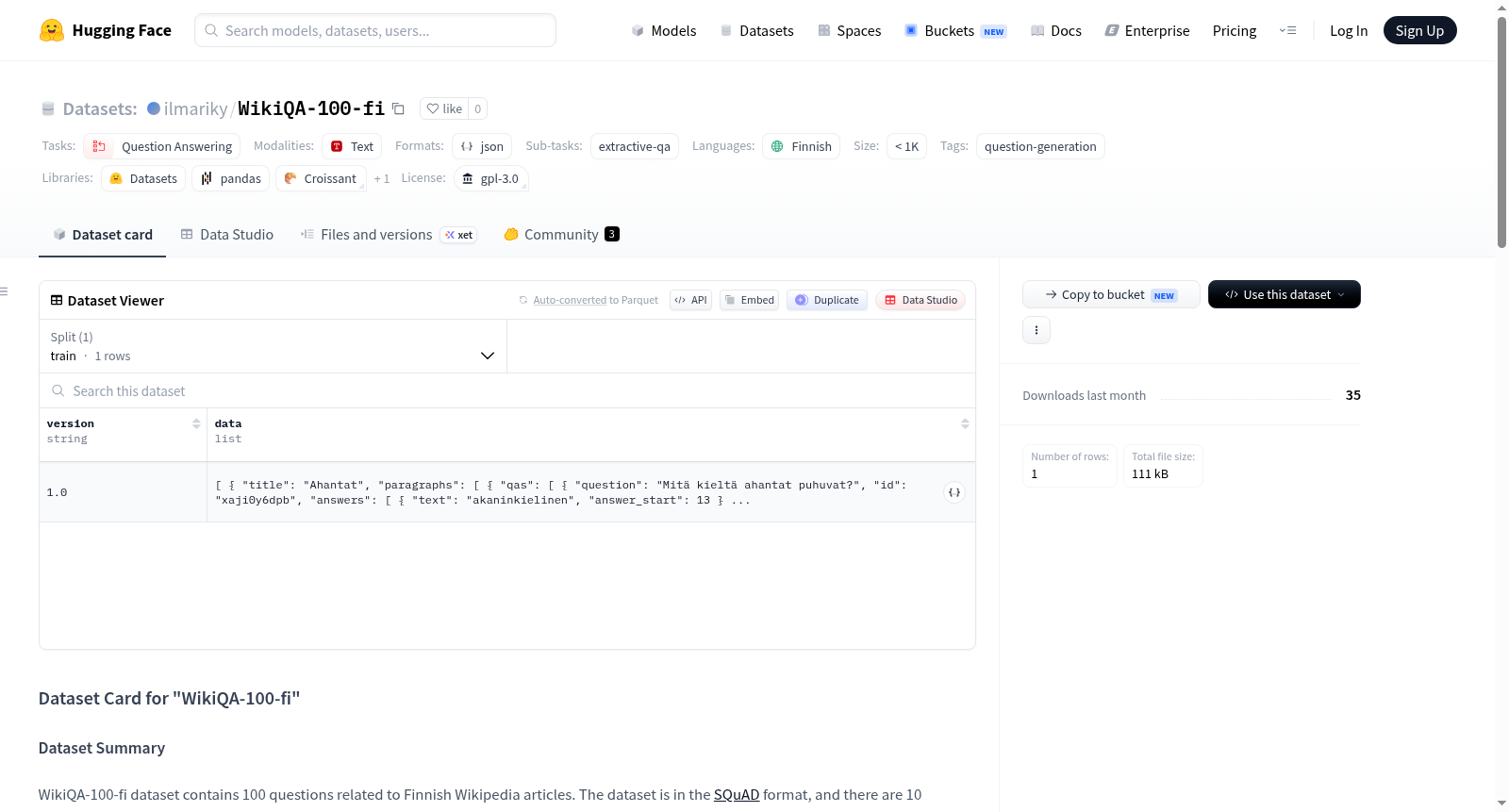1509x812 pixels.
Task: Select the json format tag
Action: point(482,146)
